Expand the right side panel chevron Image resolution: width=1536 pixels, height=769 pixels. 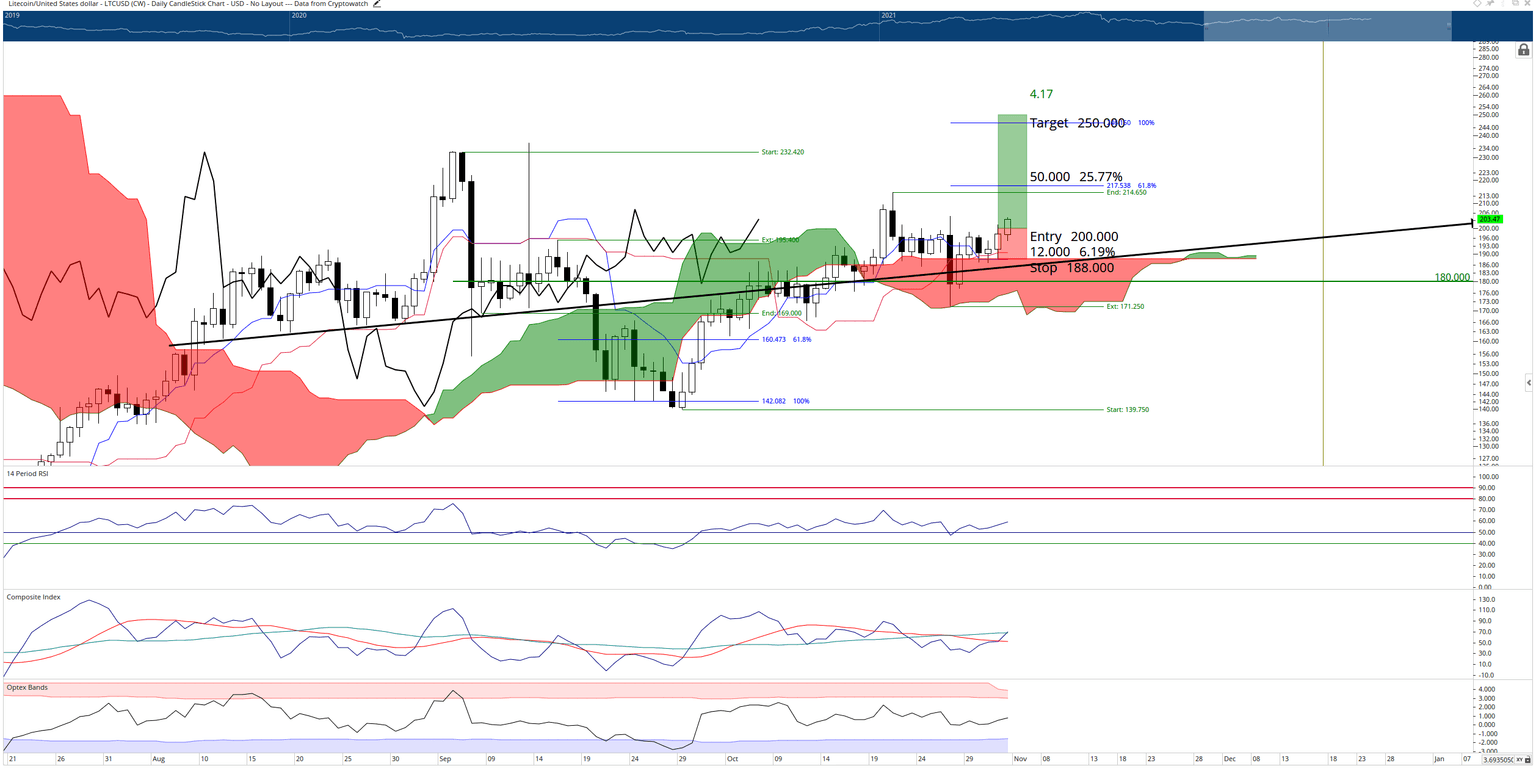click(x=1528, y=383)
